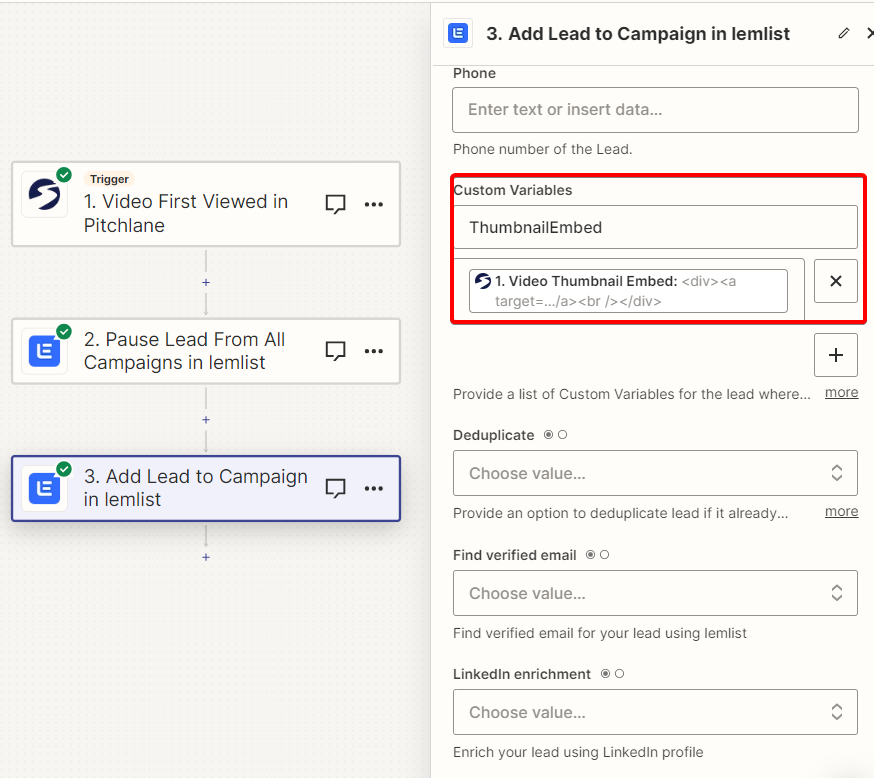Click 'Phone number of the Lead.' text
Viewport: 874px width, 778px height.
(x=542, y=149)
